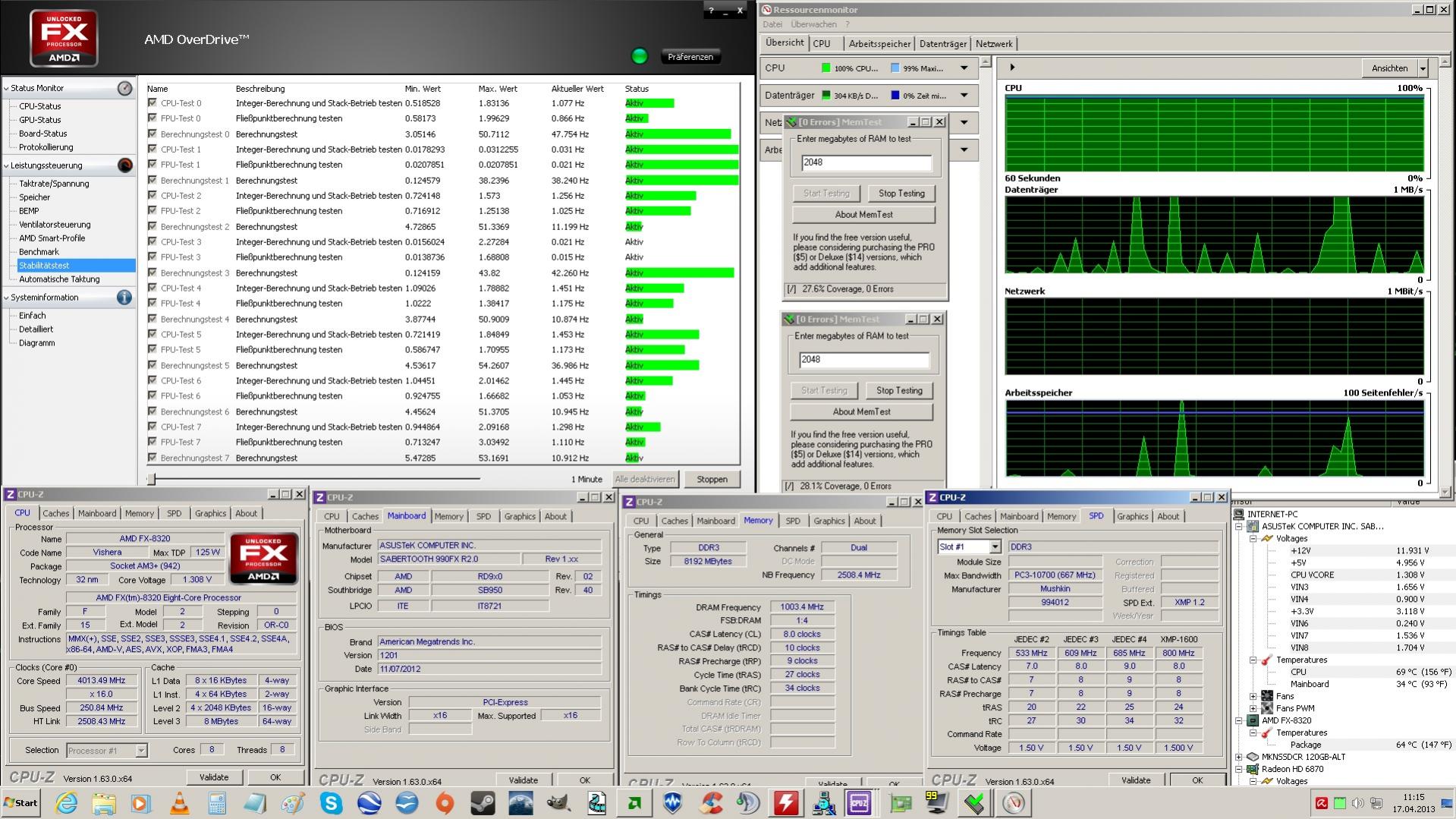Open Internet Explorer from the taskbar

(66, 802)
